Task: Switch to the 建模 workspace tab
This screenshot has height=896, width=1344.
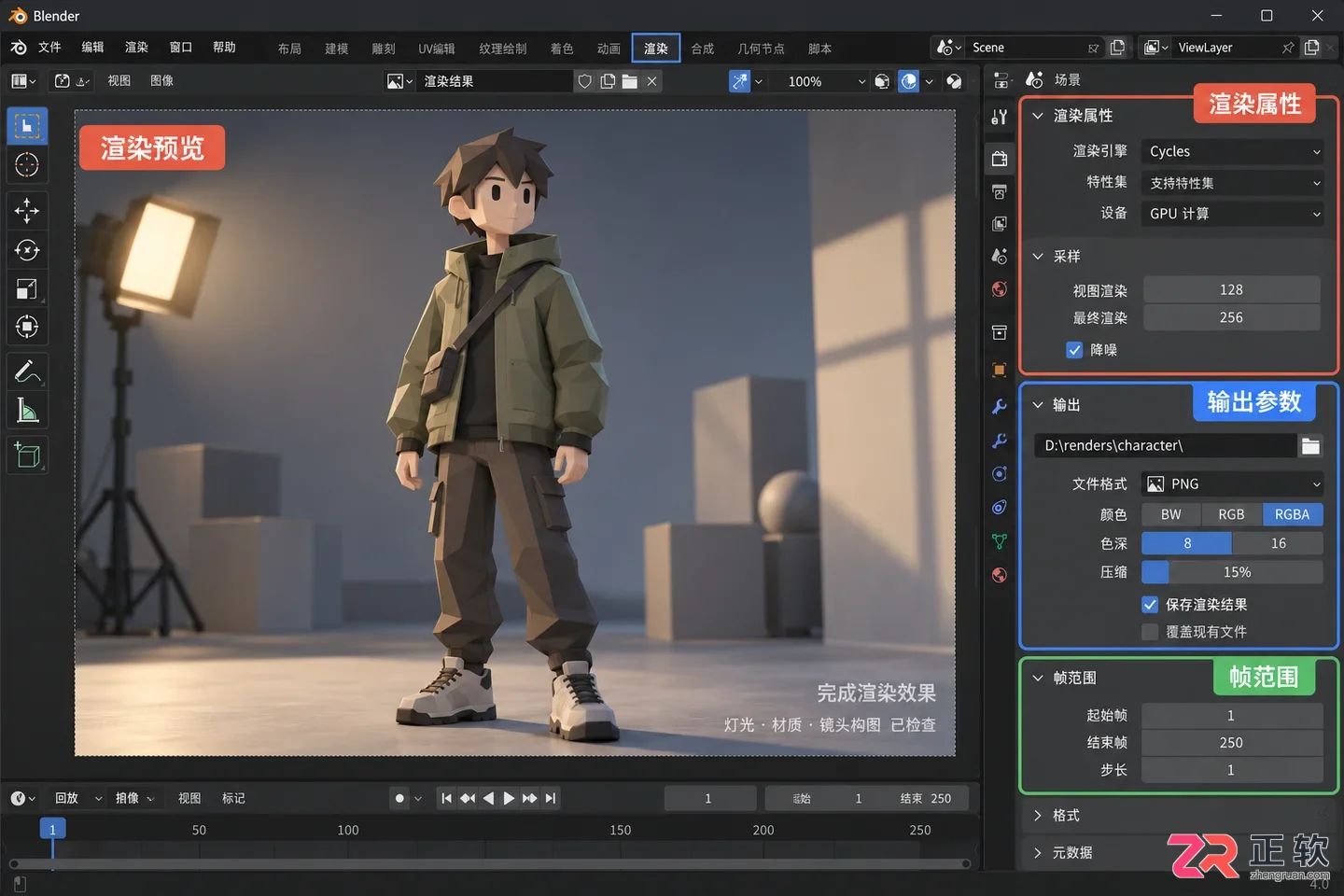Action: point(337,49)
